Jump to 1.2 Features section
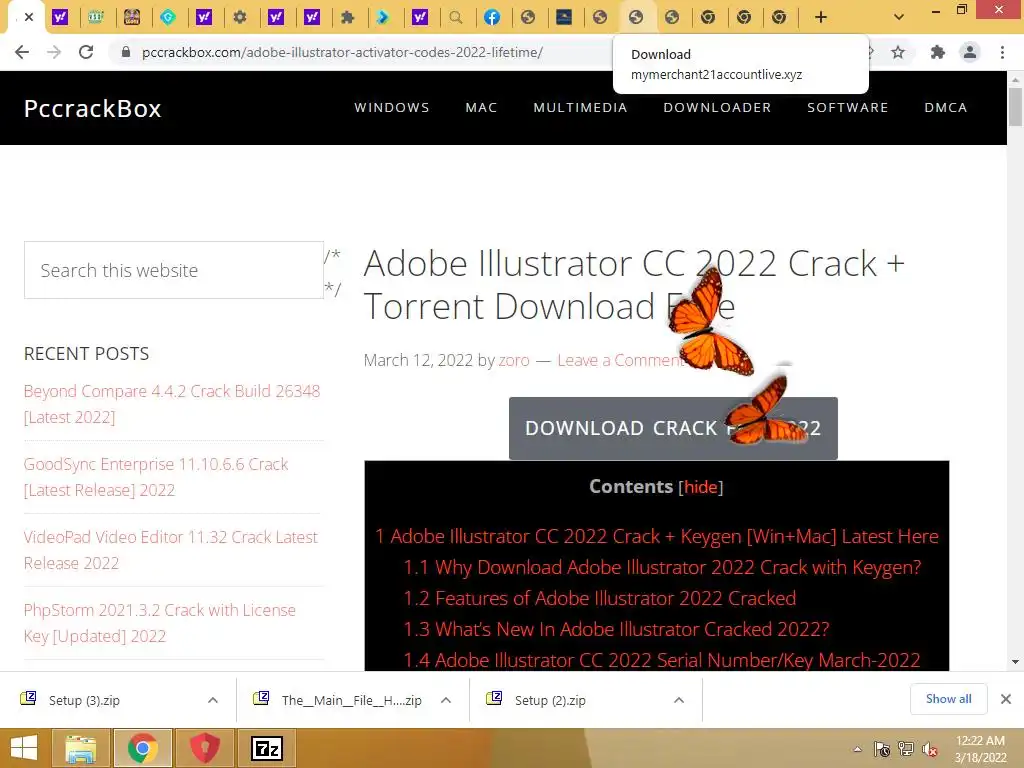The height and width of the screenshot is (768, 1024). click(x=600, y=598)
